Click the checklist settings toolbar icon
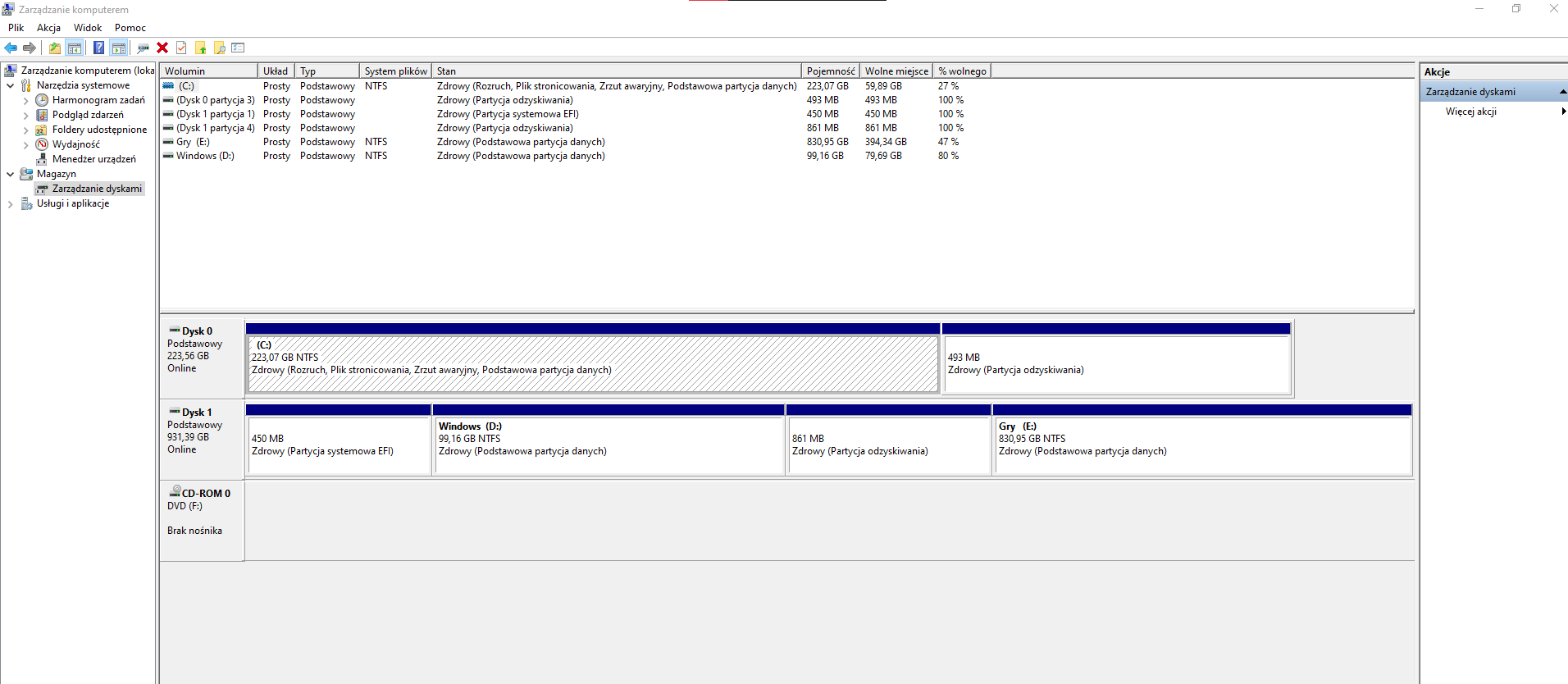Screen dimensions: 1568x684 pyautogui.click(x=239, y=48)
